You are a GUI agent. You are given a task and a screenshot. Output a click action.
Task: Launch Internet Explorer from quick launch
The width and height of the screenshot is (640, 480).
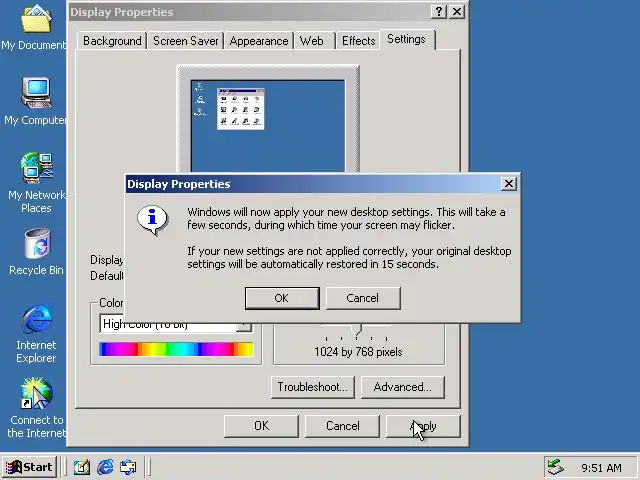click(x=105, y=467)
